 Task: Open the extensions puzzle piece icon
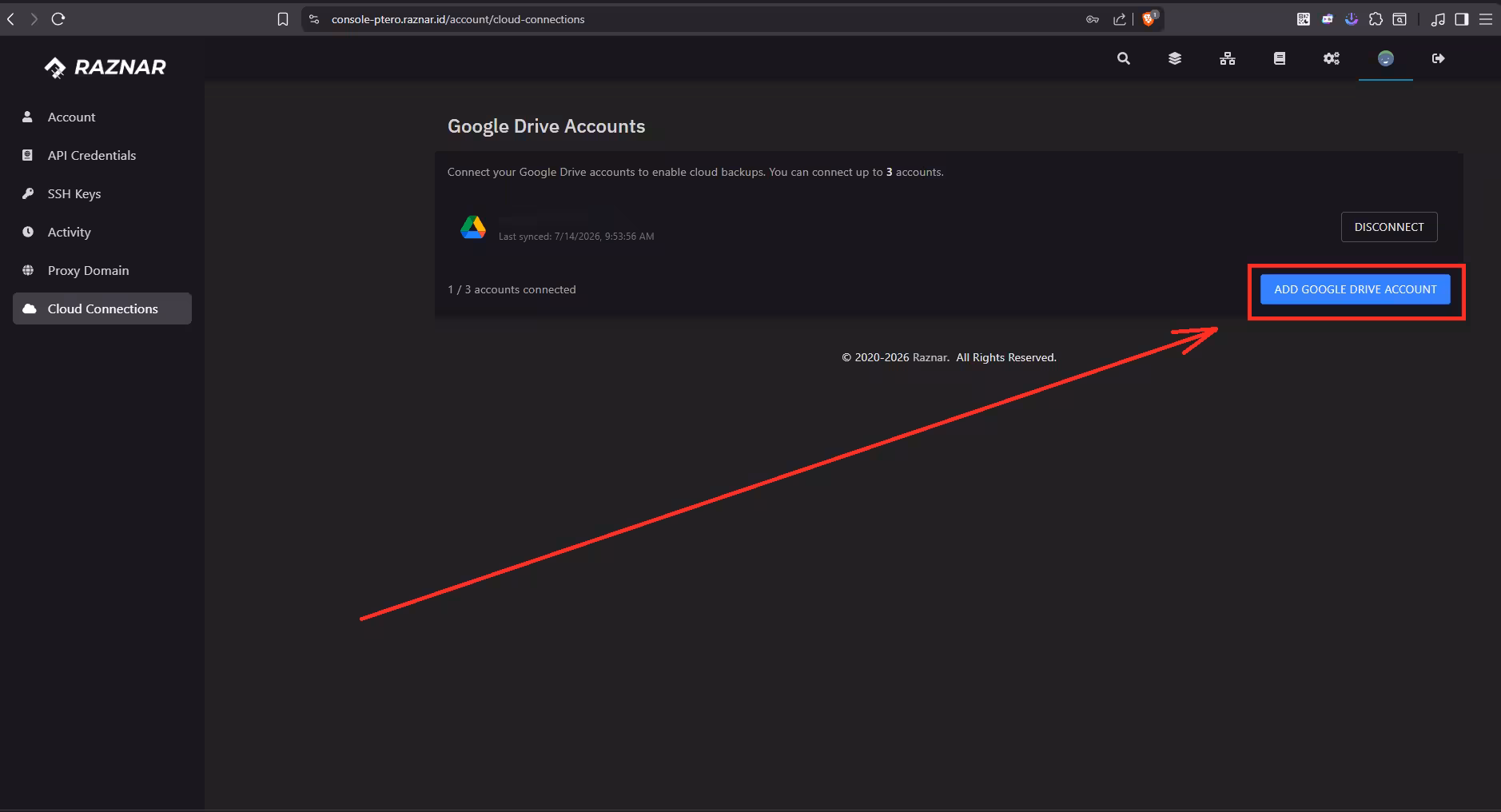click(x=1376, y=19)
